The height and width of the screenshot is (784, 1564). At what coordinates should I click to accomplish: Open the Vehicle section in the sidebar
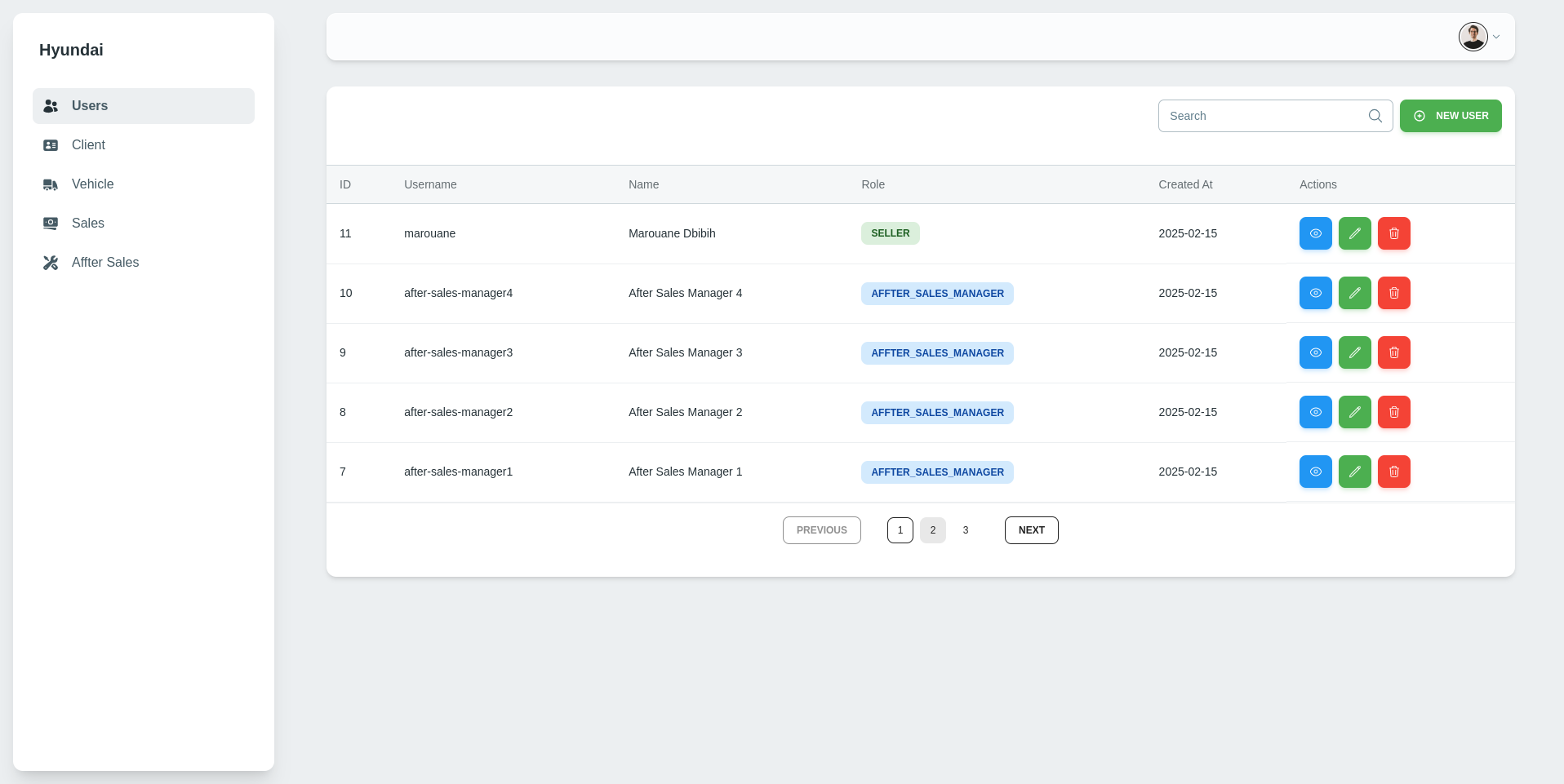tap(92, 184)
